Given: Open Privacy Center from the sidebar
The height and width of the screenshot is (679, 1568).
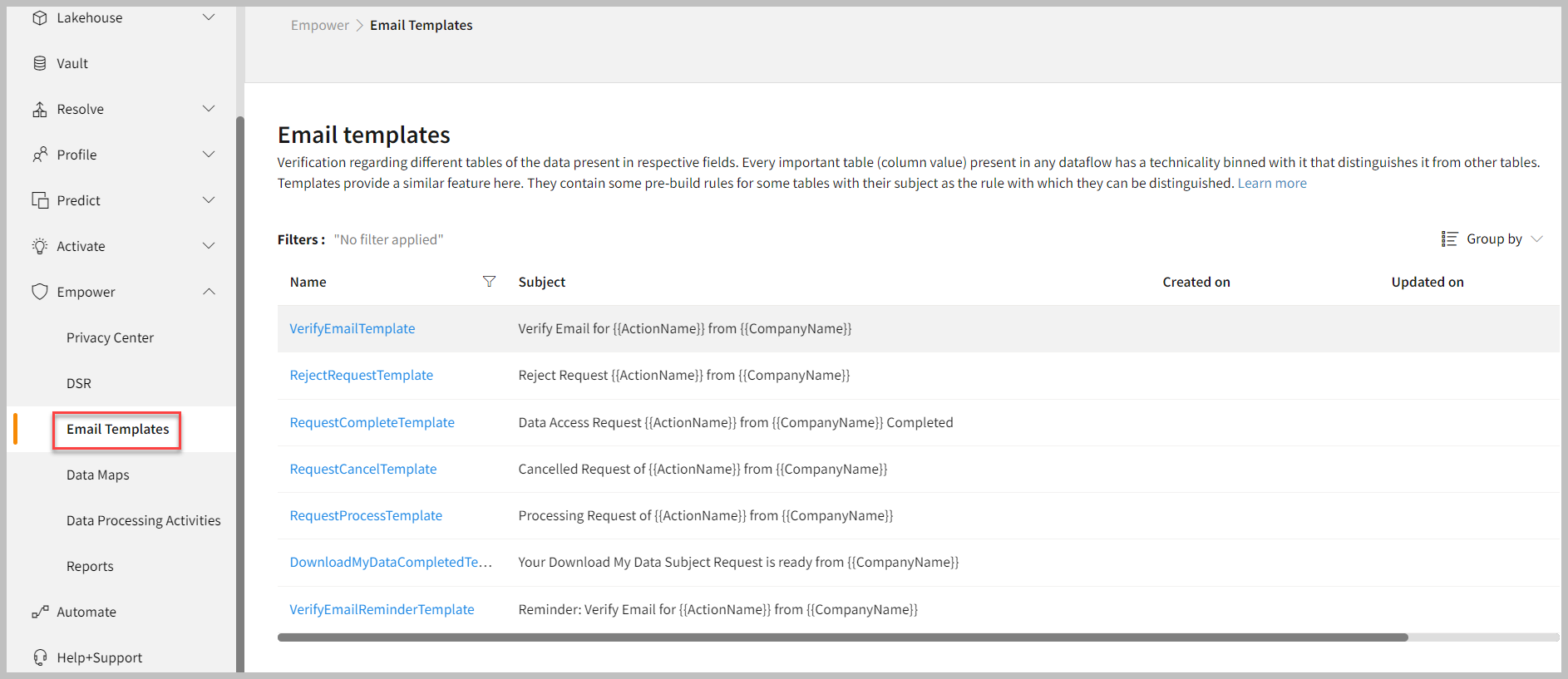Looking at the screenshot, I should (110, 337).
